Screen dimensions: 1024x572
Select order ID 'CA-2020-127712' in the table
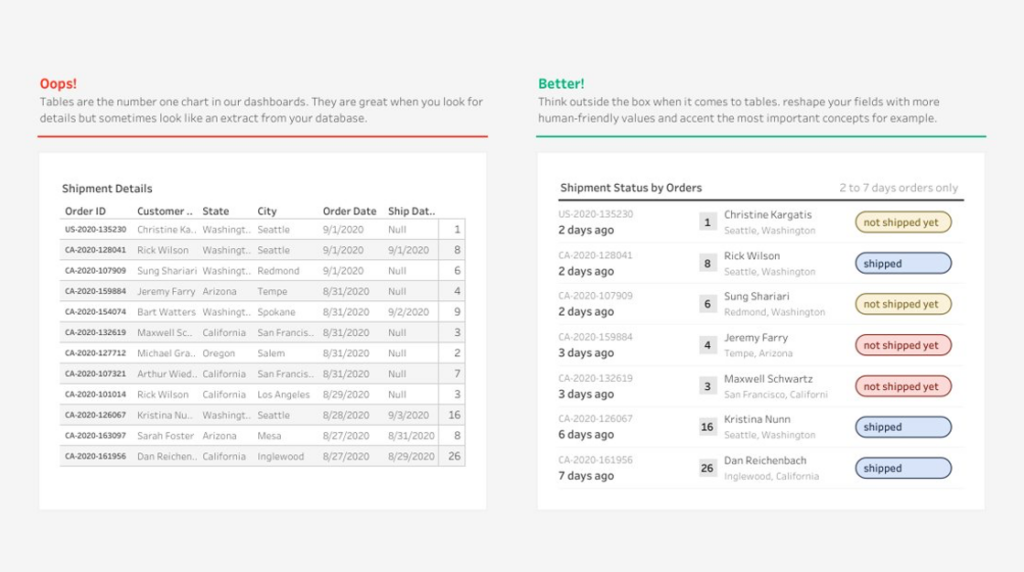click(x=95, y=353)
